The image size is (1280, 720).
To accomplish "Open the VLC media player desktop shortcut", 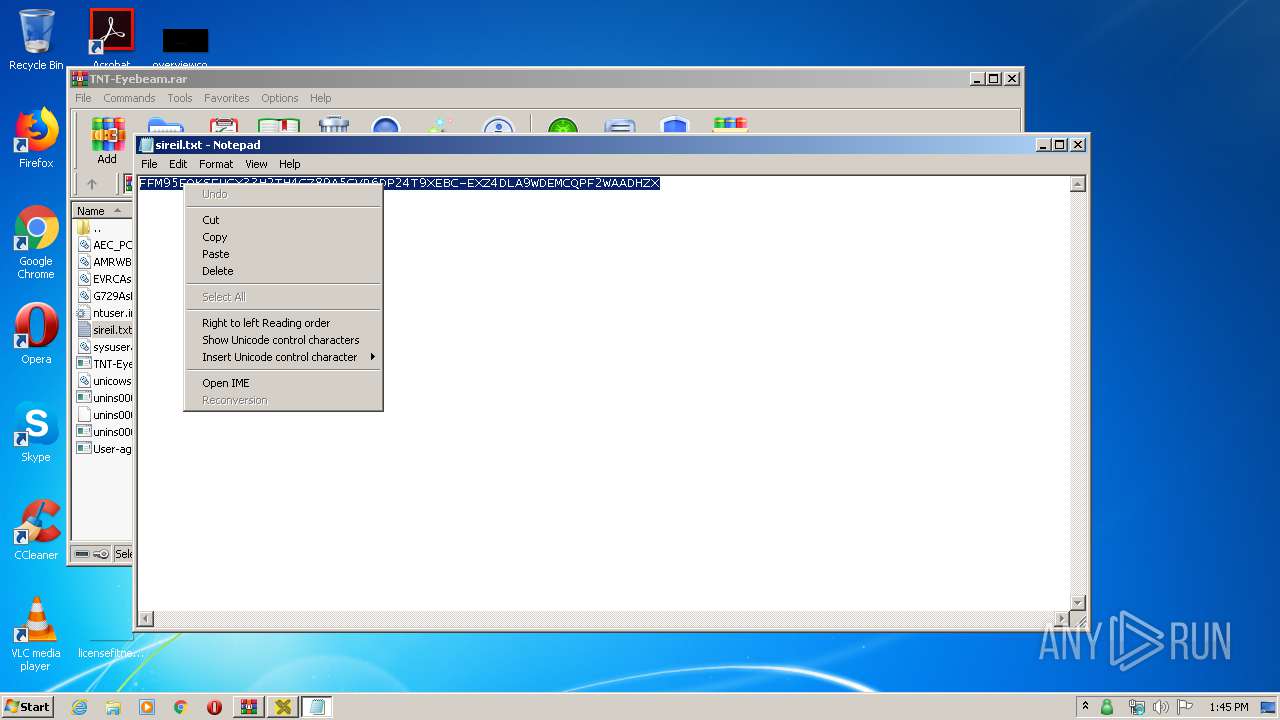I will click(36, 634).
